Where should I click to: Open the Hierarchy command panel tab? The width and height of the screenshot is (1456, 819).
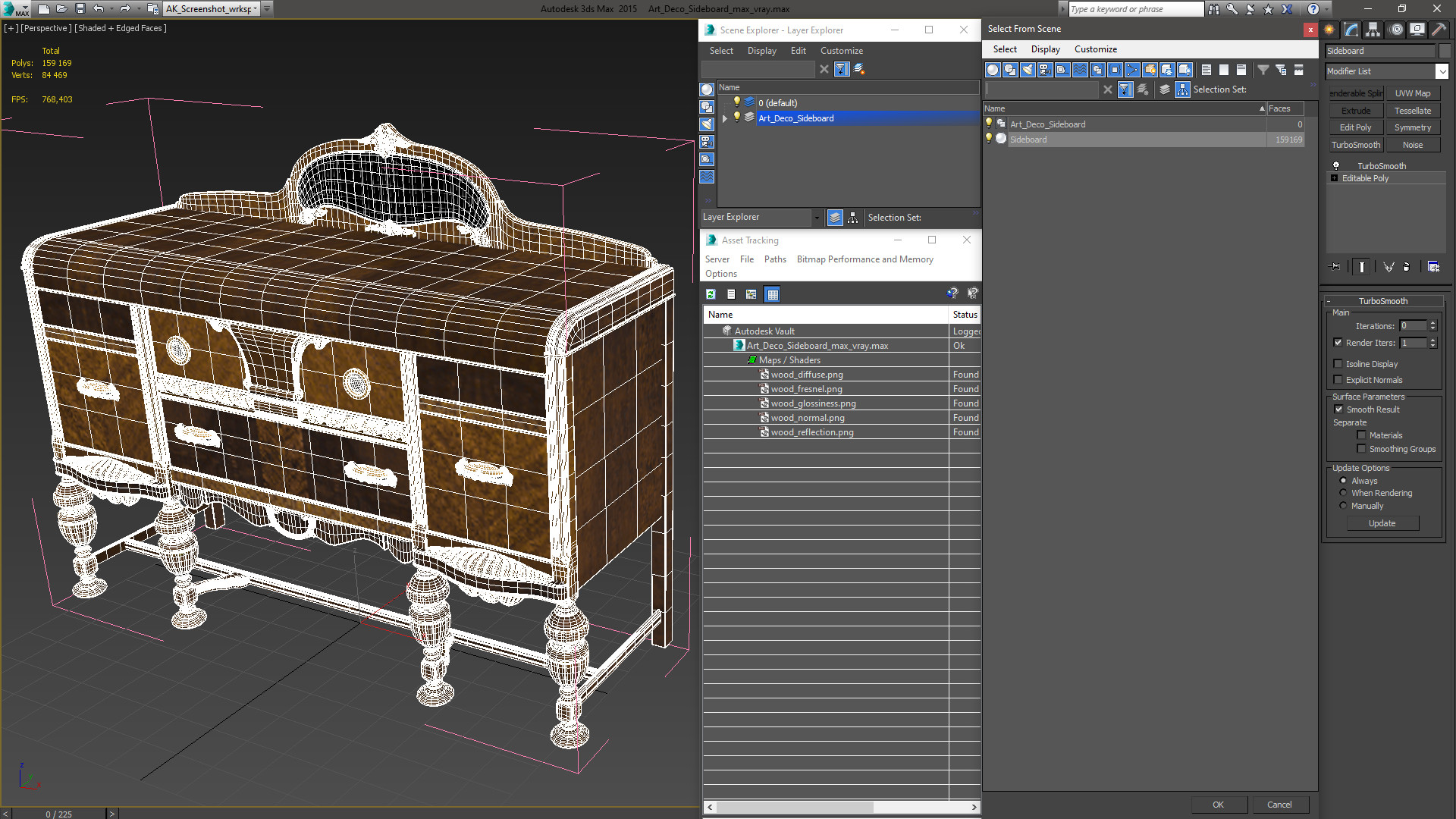click(x=1373, y=30)
